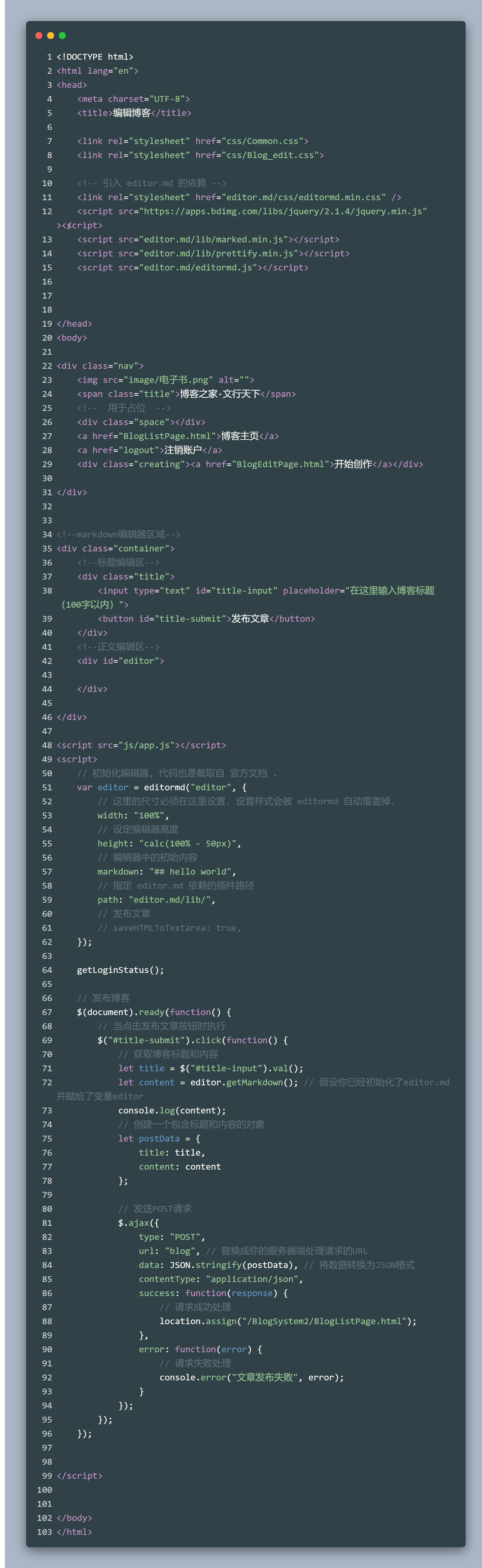
Task: Click the </html> closing tag
Action: click(x=74, y=1531)
